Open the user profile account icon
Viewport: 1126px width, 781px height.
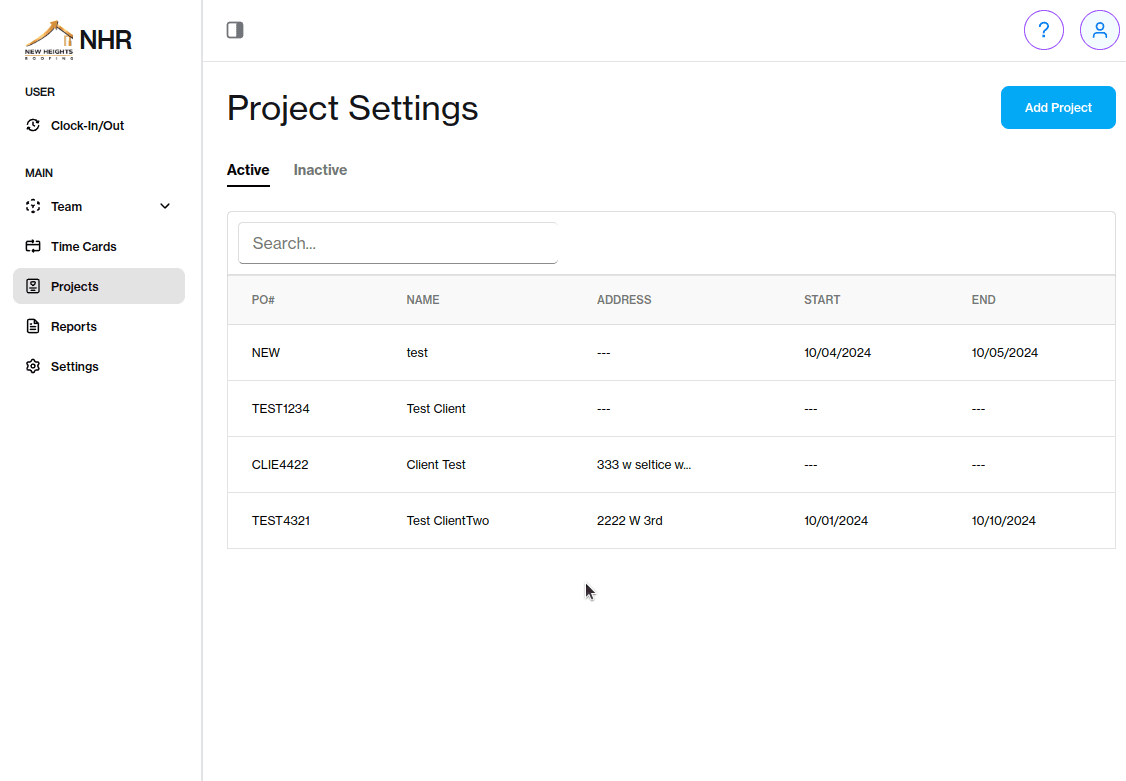[x=1100, y=30]
